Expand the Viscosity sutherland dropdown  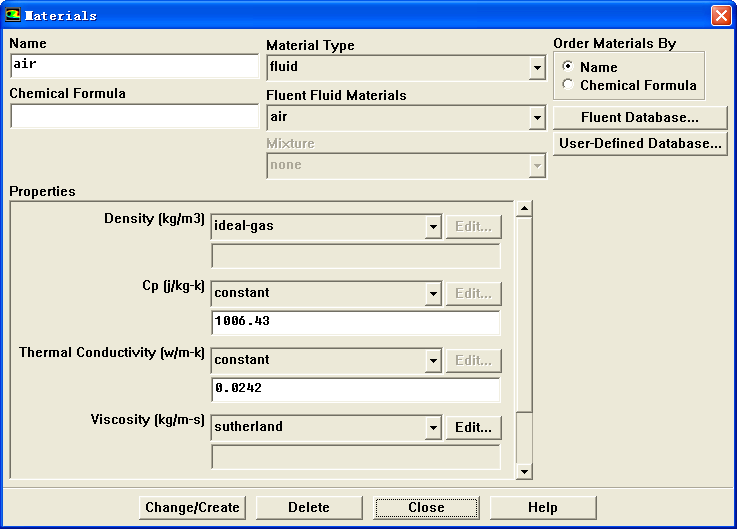pyautogui.click(x=432, y=428)
